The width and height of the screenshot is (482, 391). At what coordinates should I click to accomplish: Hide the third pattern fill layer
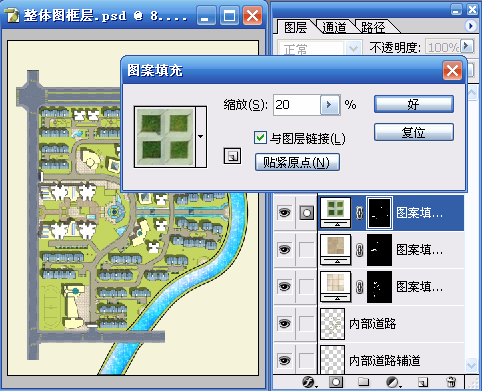coord(284,287)
